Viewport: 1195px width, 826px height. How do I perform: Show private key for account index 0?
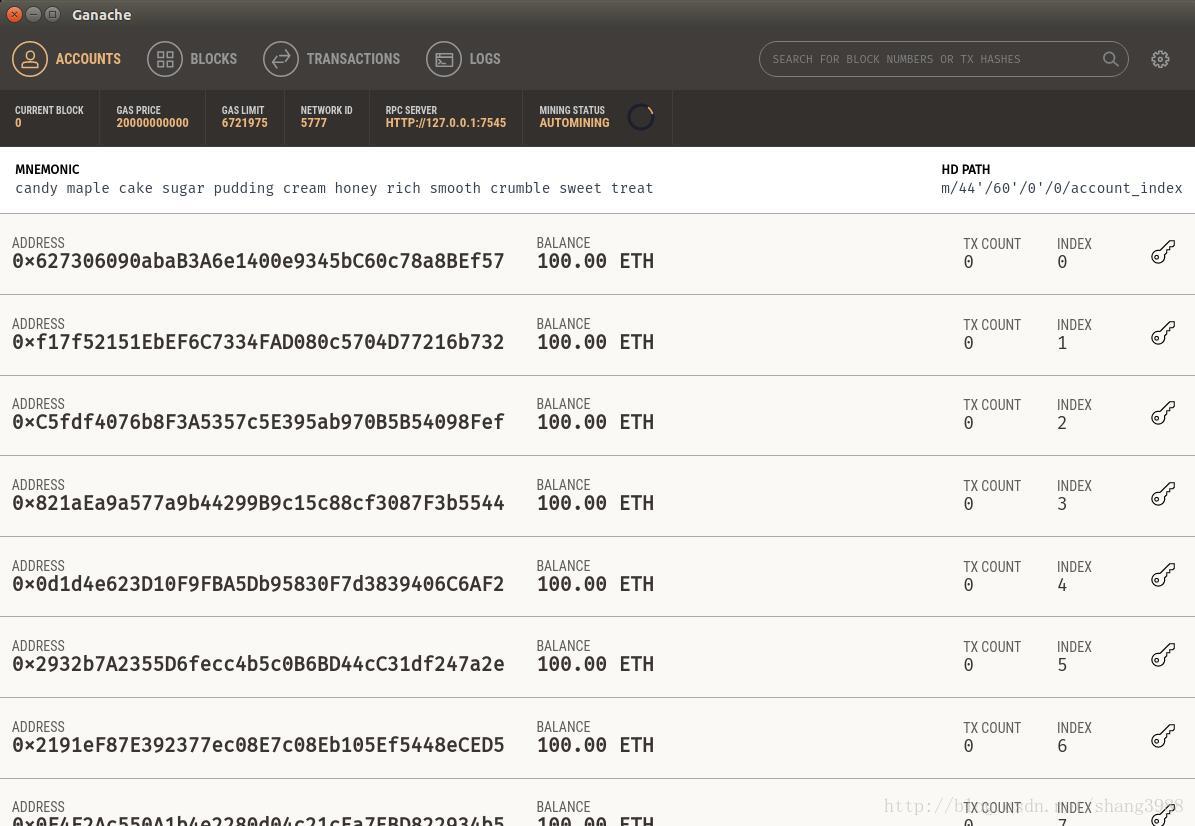(x=1162, y=252)
